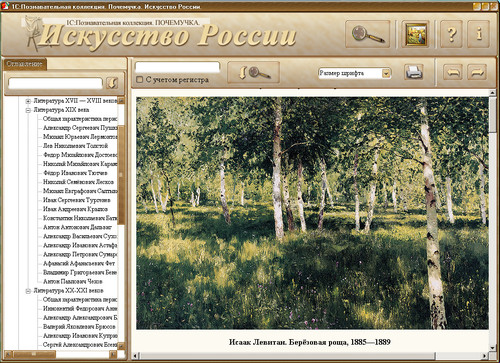Select 'Литература XVII — XVIII веков' in tree
500x363 pixels.
75,101
